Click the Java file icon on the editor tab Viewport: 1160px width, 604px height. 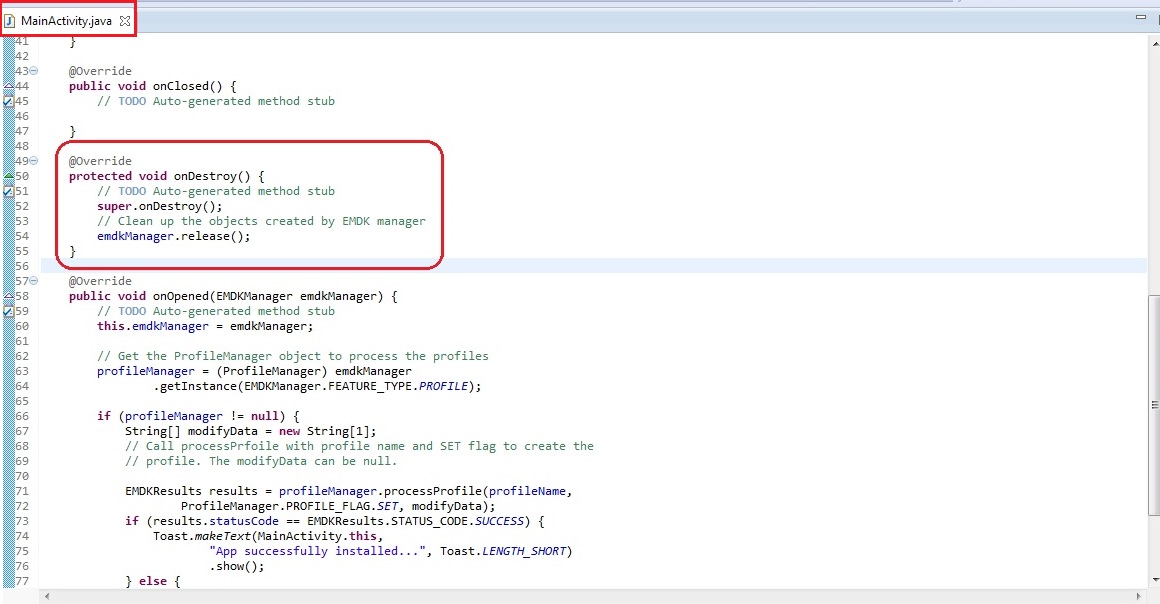9,20
